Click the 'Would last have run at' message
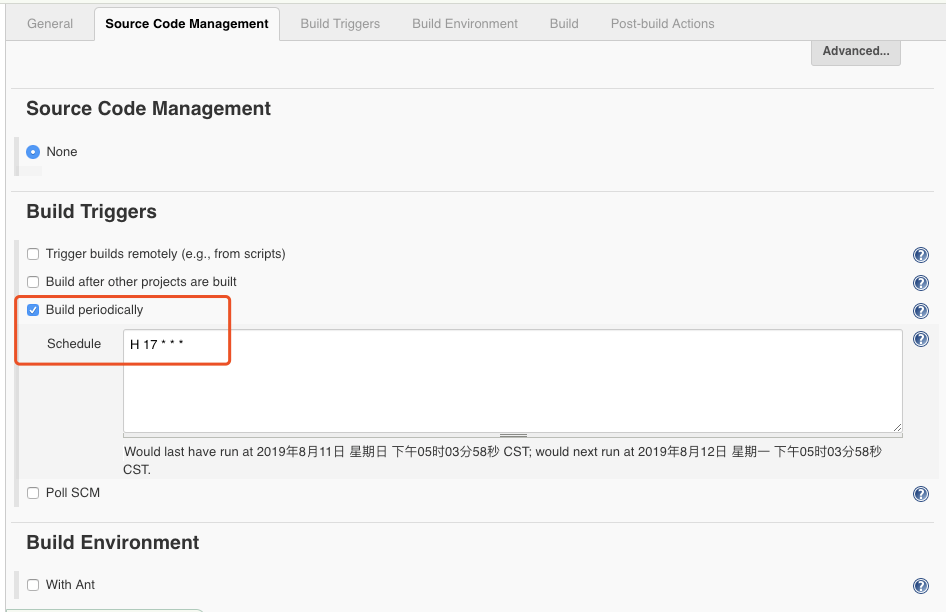 [503, 461]
